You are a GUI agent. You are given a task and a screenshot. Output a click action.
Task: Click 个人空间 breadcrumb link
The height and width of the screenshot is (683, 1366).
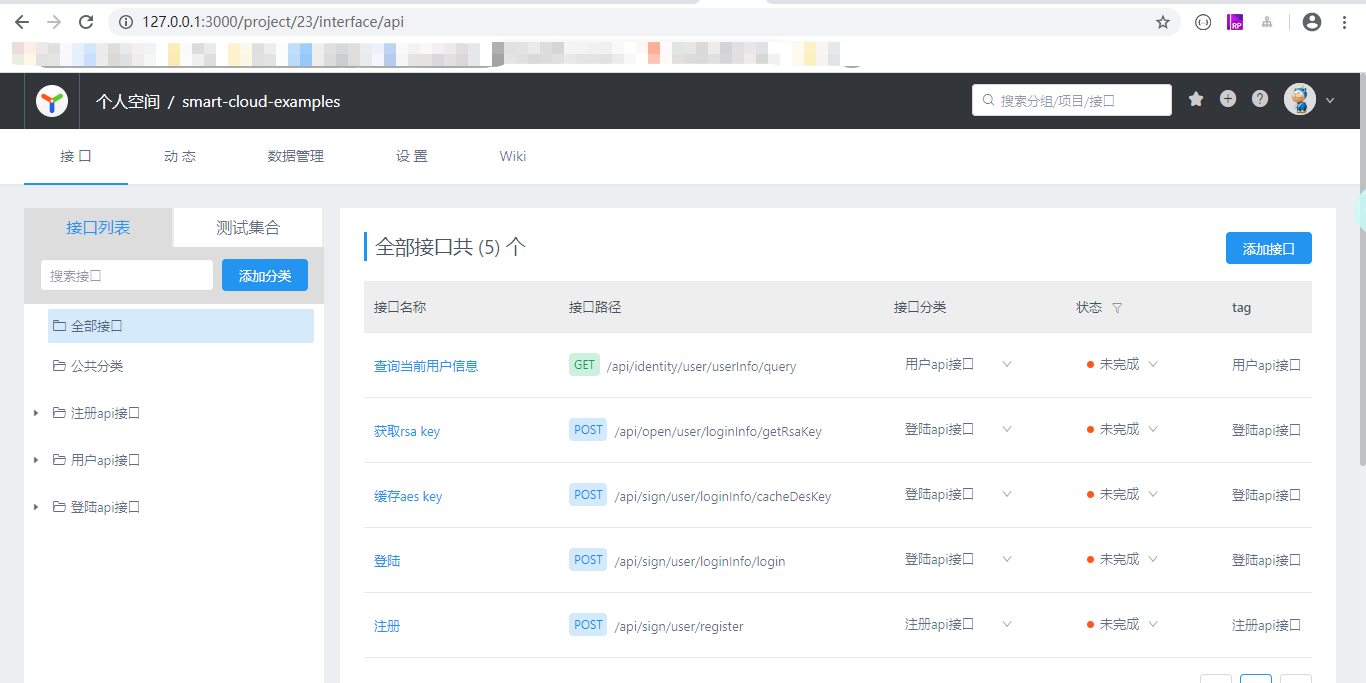pyautogui.click(x=128, y=101)
